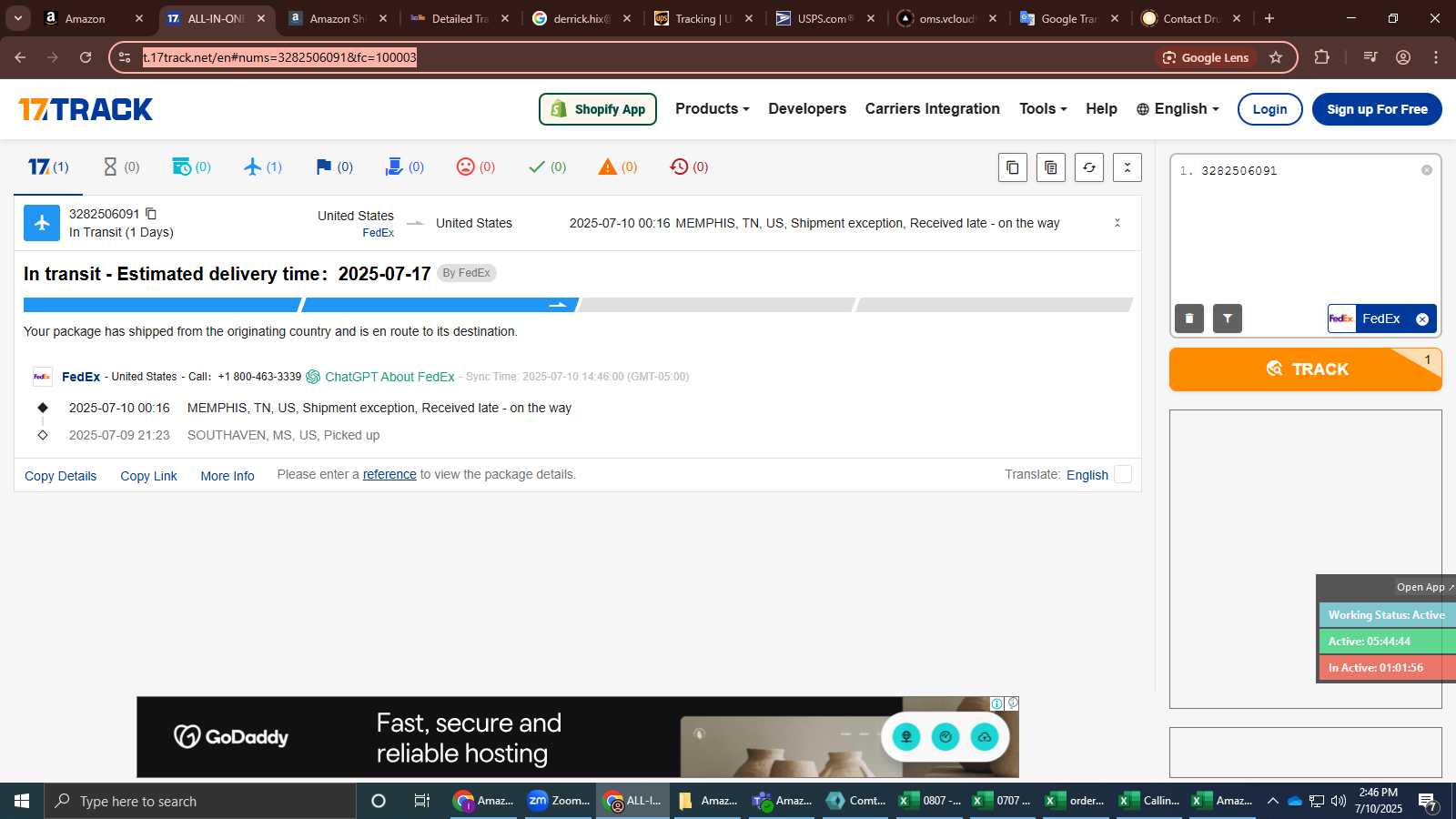This screenshot has width=1456, height=819.
Task: Filter by 'Undelivered' sad face status
Action: click(476, 167)
